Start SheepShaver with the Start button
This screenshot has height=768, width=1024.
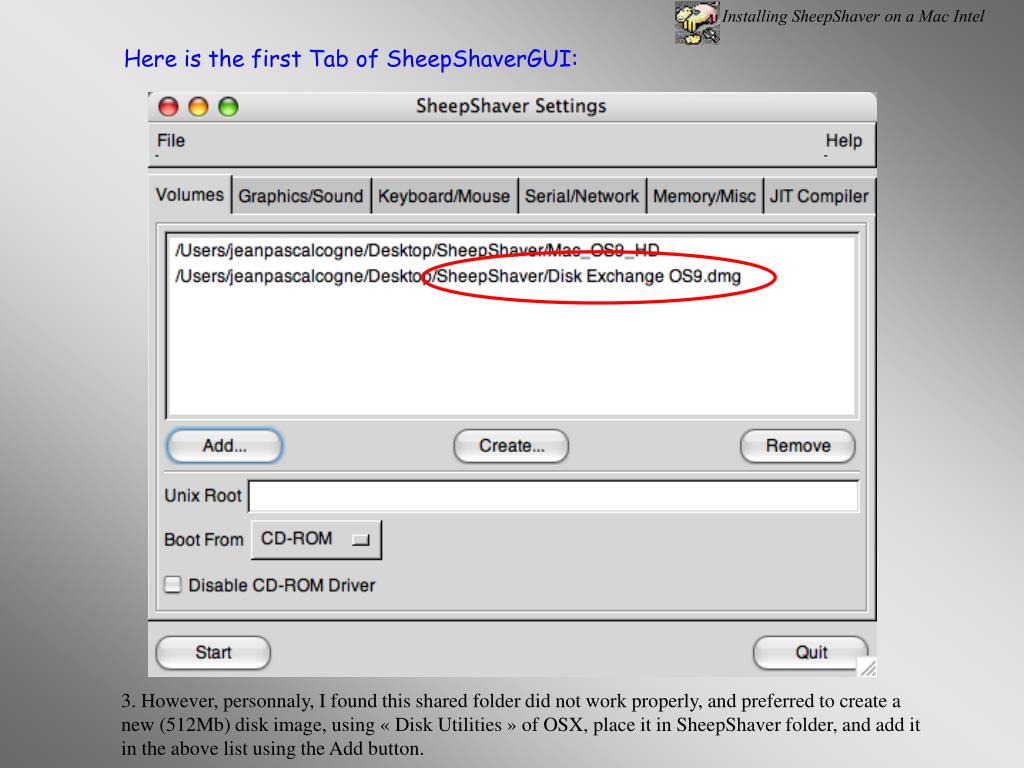tap(213, 652)
